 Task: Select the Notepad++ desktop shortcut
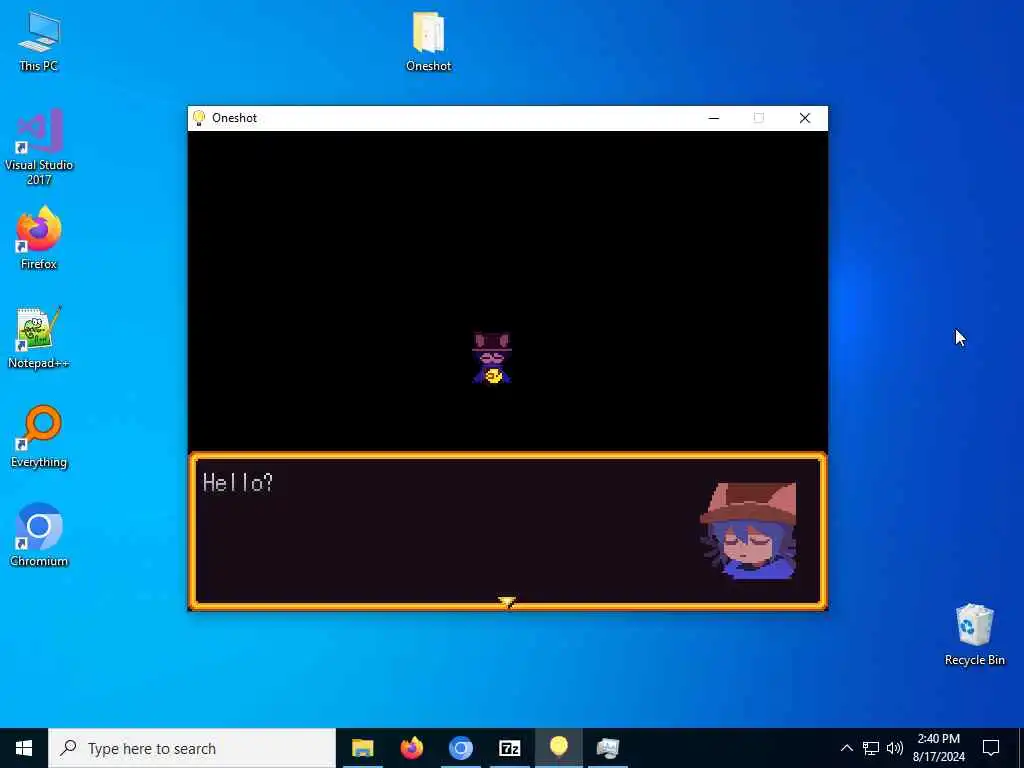(x=39, y=337)
